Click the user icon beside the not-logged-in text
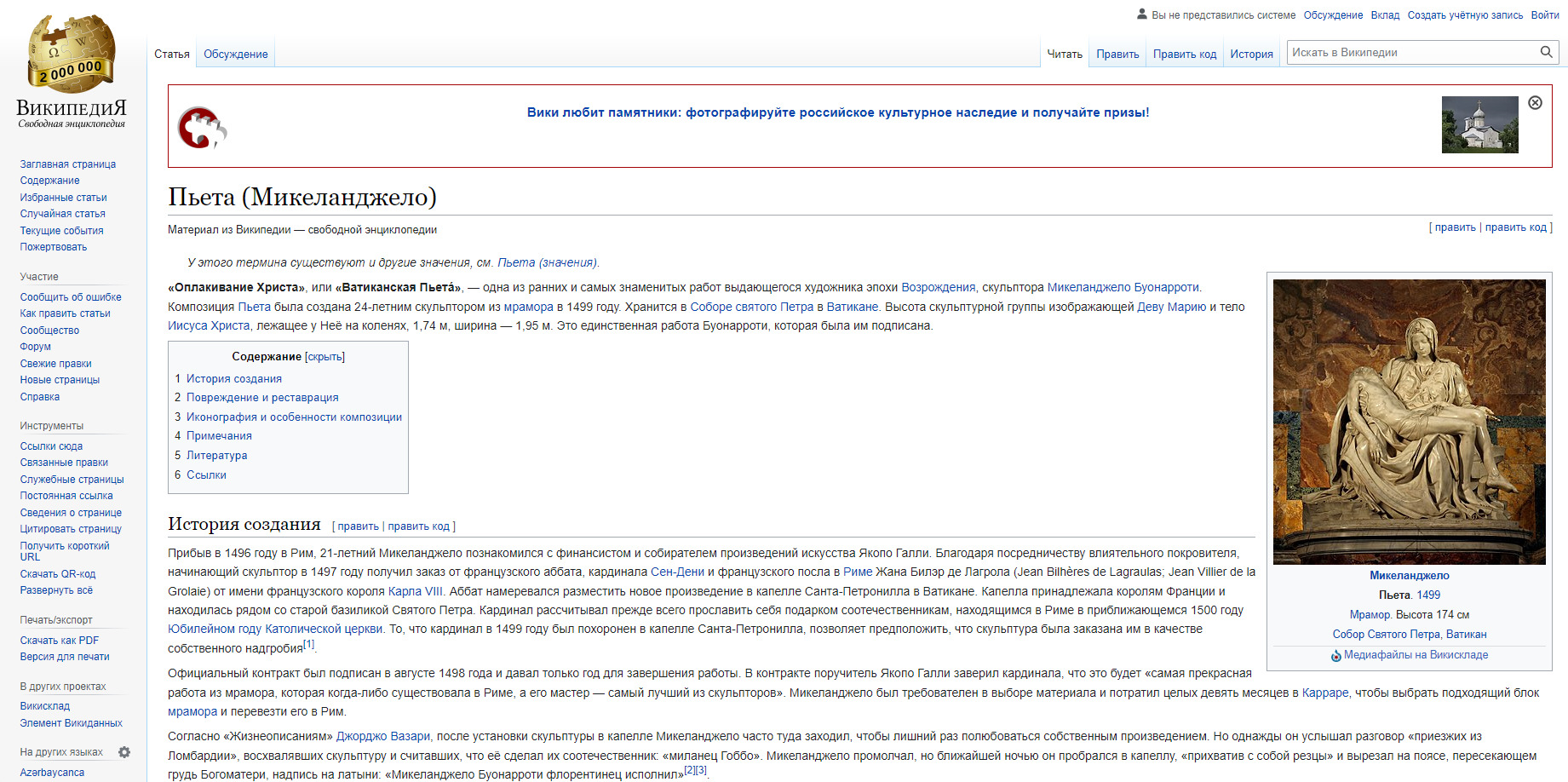1568x782 pixels. (x=1142, y=14)
